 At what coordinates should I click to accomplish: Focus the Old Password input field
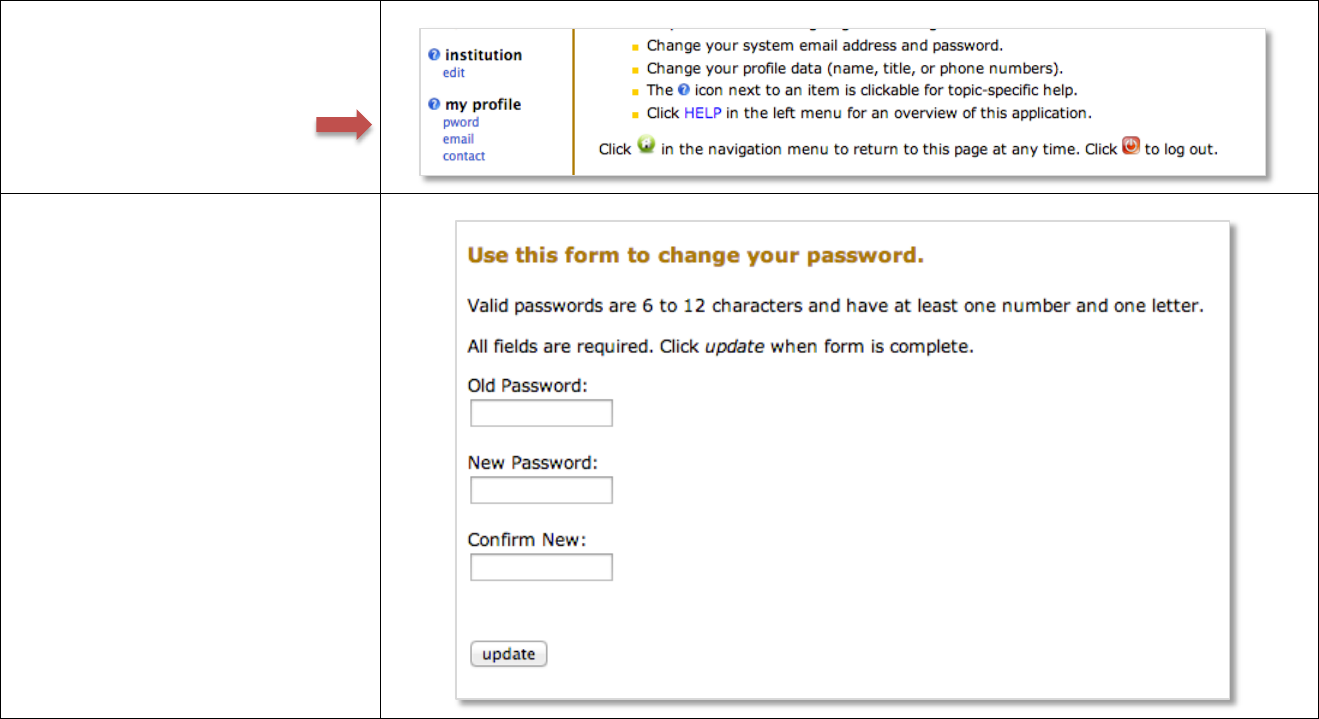541,413
